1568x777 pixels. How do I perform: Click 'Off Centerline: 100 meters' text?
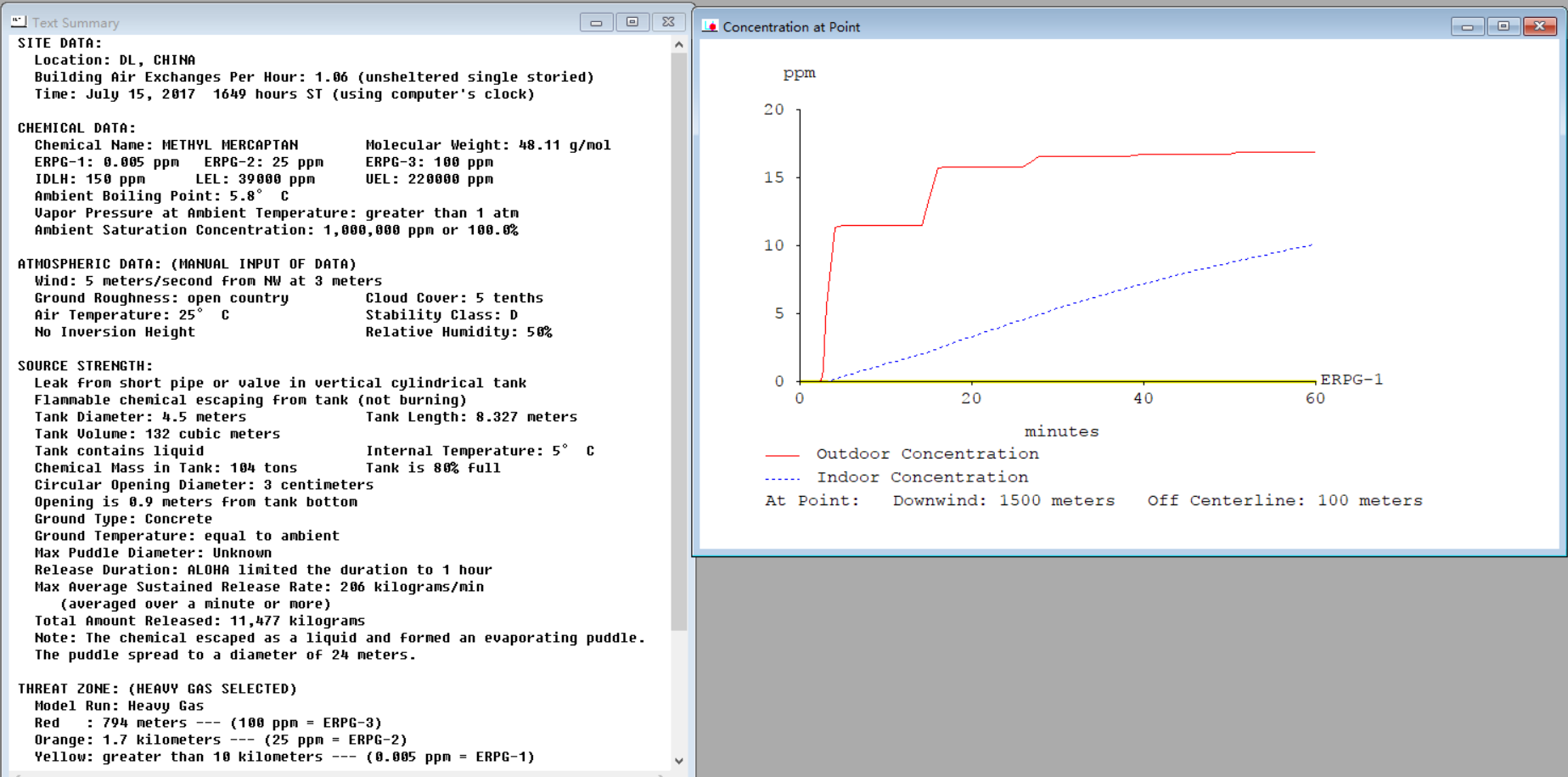(x=1284, y=501)
